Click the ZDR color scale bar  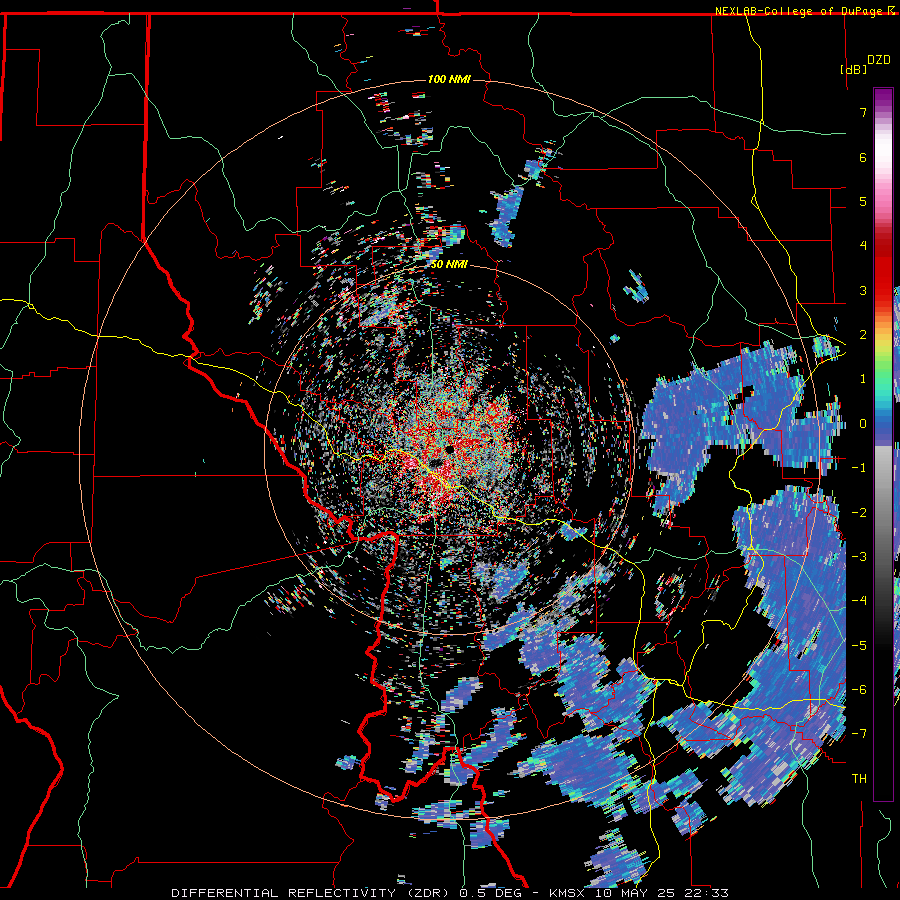pos(883,444)
